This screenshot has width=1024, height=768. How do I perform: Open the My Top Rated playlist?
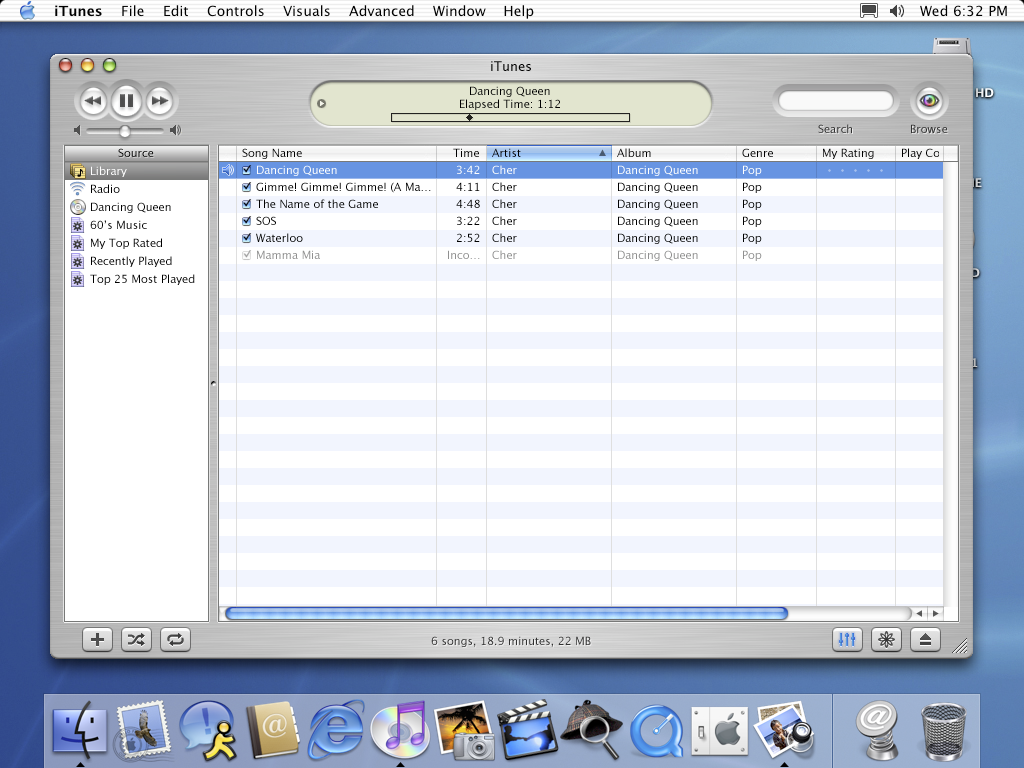click(136, 243)
